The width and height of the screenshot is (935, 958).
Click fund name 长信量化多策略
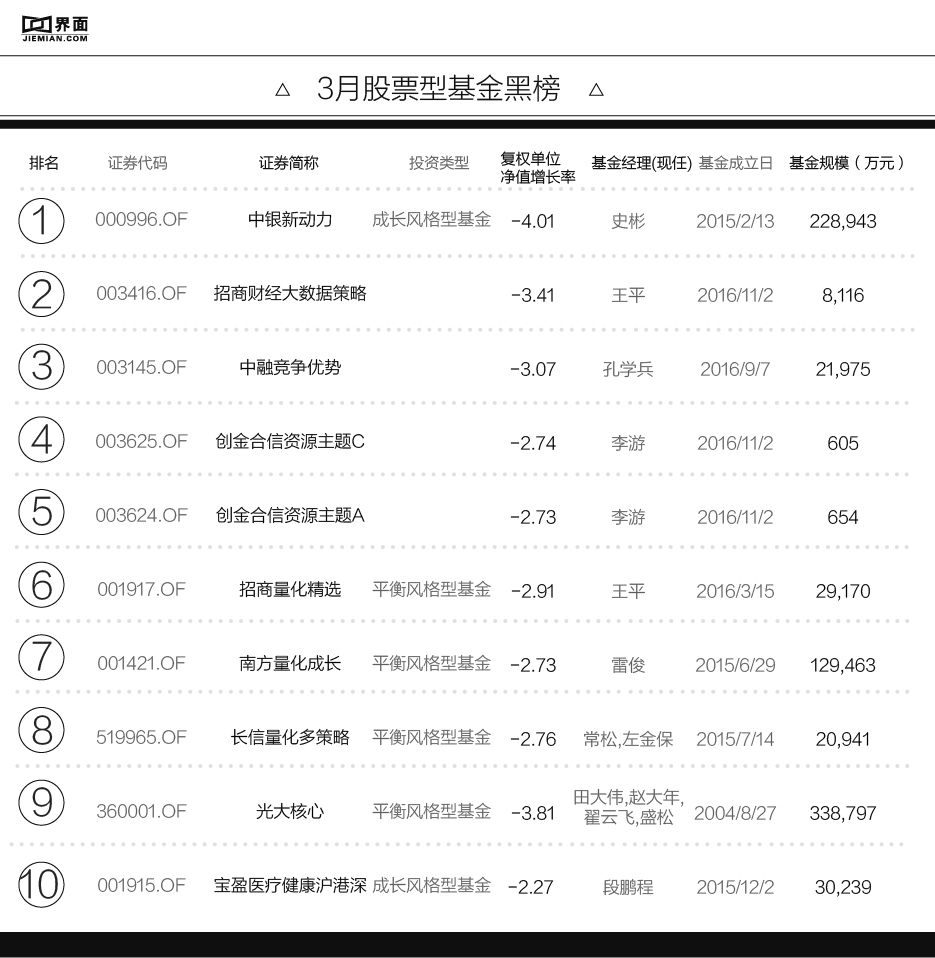tap(290, 737)
